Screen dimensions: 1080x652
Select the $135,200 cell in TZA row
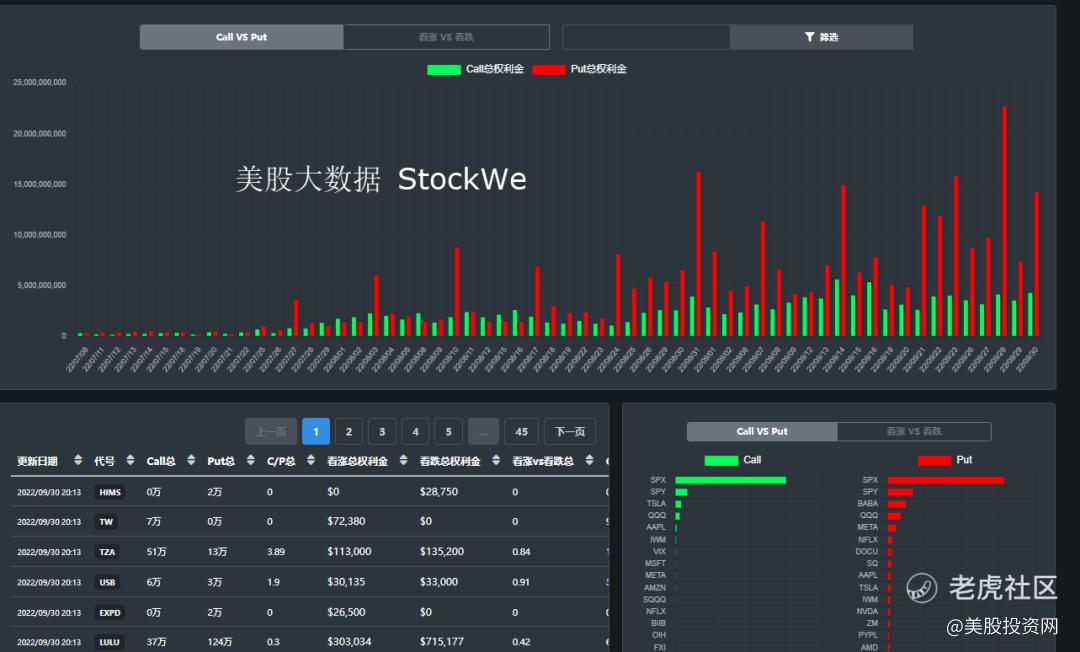click(x=442, y=551)
